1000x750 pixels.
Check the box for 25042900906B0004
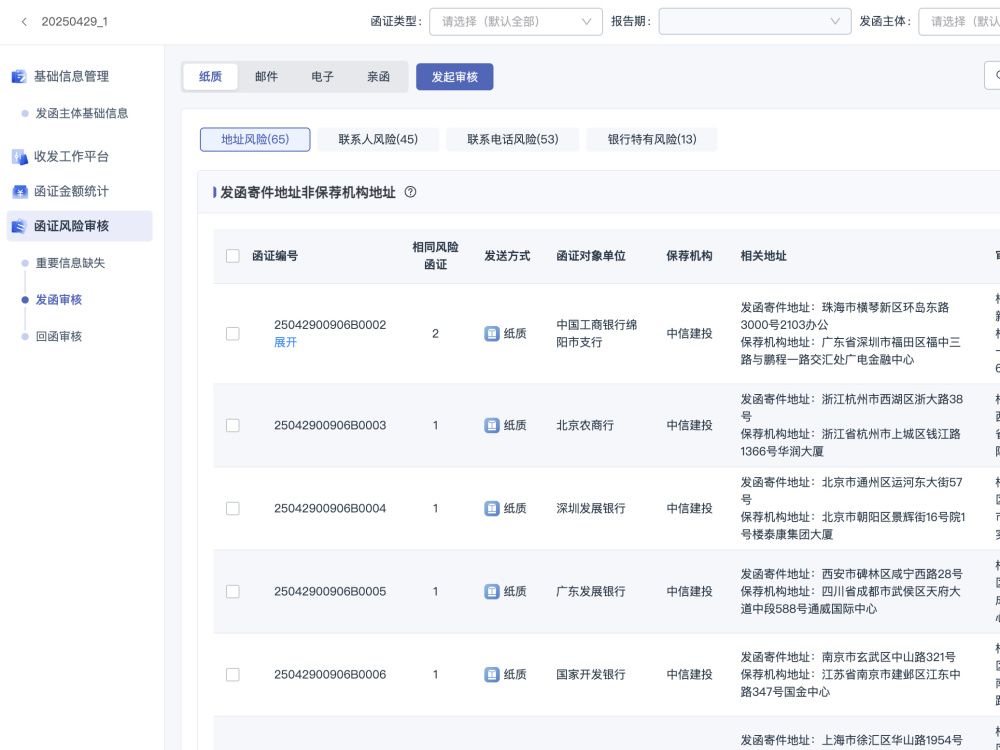click(233, 508)
